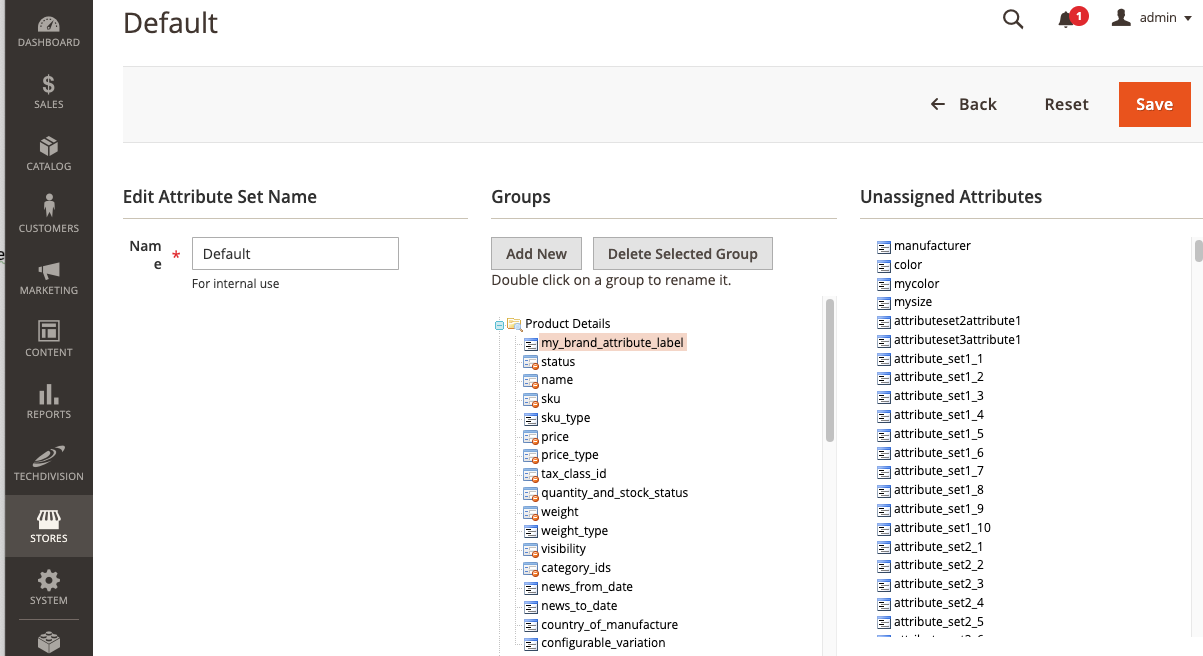Select the status attribute

558,361
